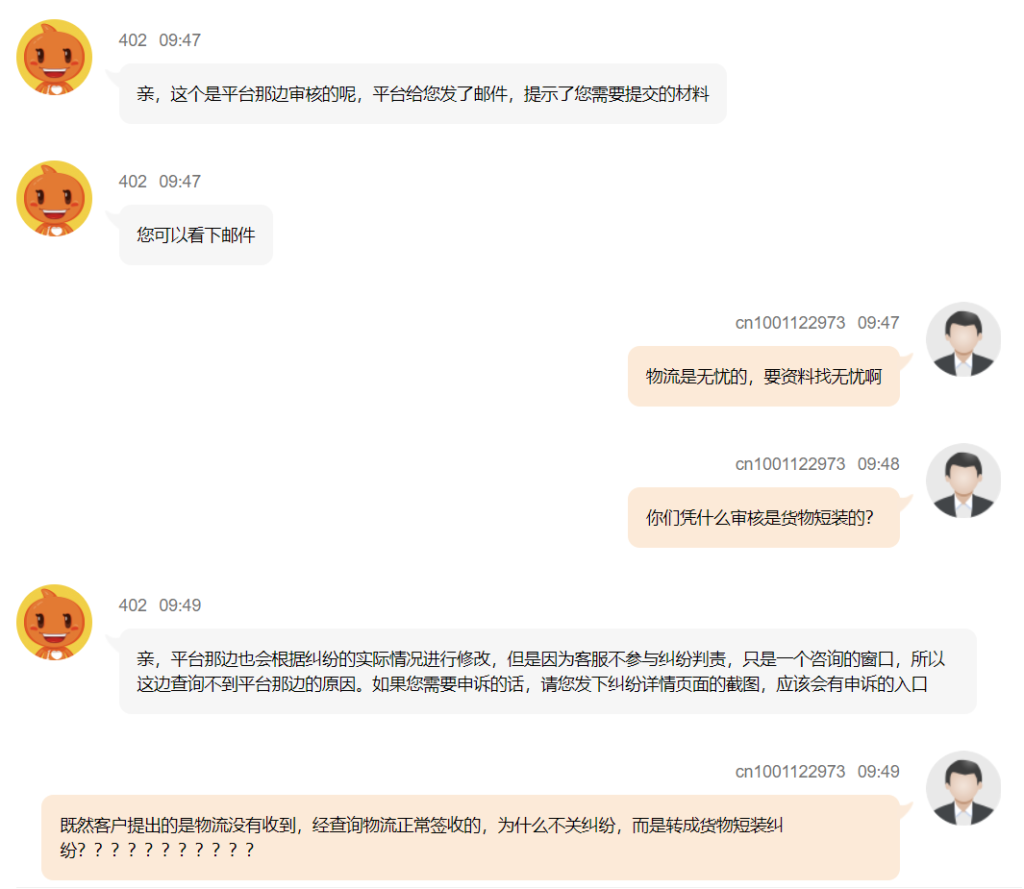The image size is (1024, 889).
Task: Click username cn1001122973 at 09:49
Action: tap(790, 771)
